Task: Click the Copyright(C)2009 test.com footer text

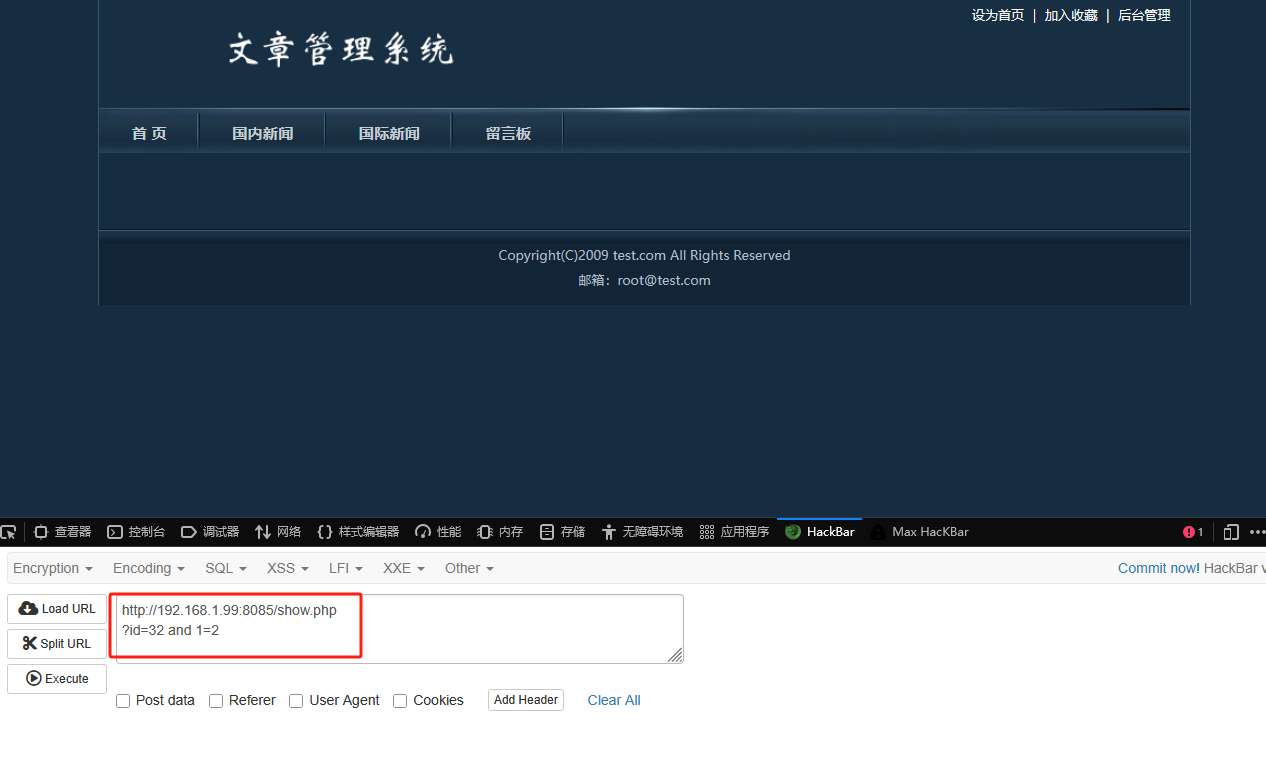Action: pos(644,255)
